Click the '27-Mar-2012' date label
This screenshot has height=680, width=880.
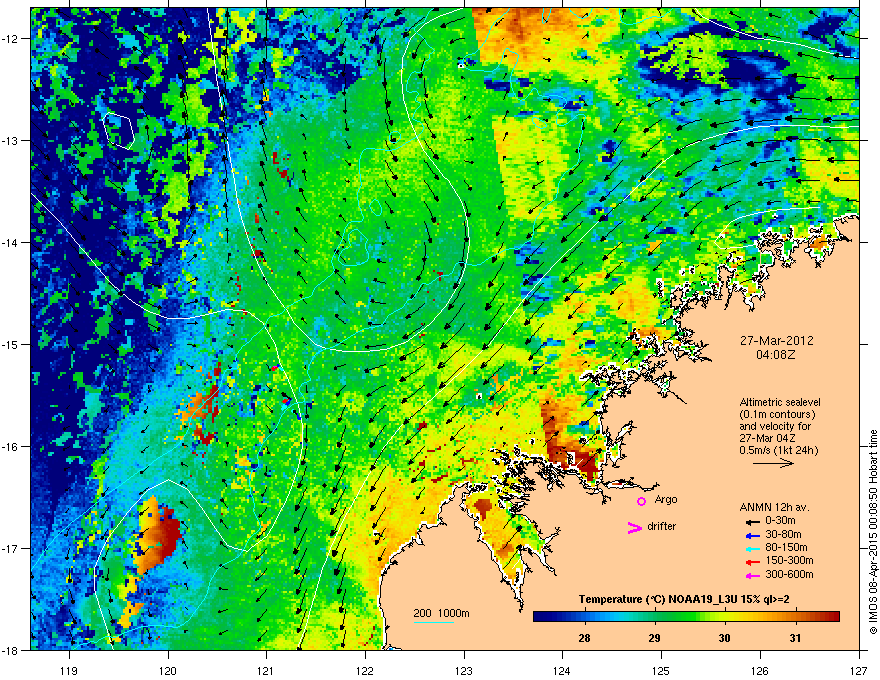(x=776, y=341)
